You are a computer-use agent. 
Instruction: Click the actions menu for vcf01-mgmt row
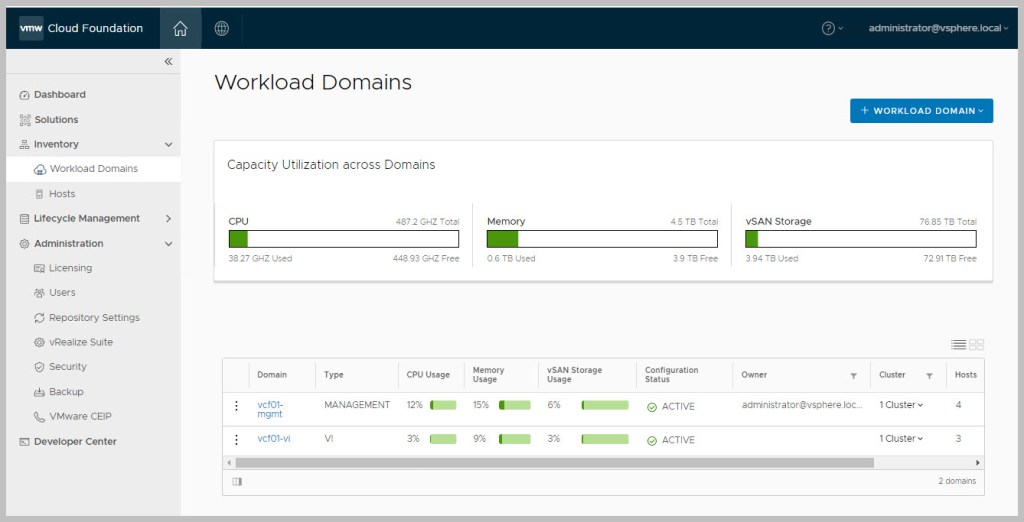pyautogui.click(x=236, y=406)
